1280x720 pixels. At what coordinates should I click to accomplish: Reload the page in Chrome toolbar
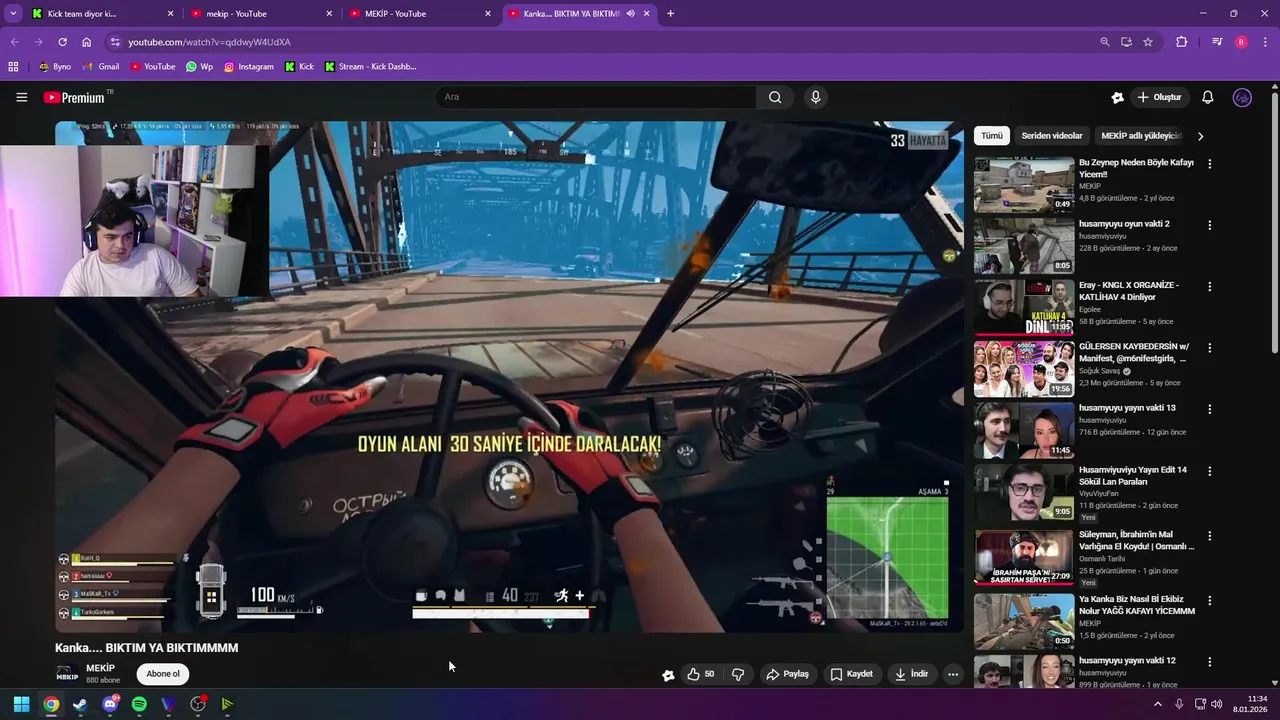[x=62, y=42]
